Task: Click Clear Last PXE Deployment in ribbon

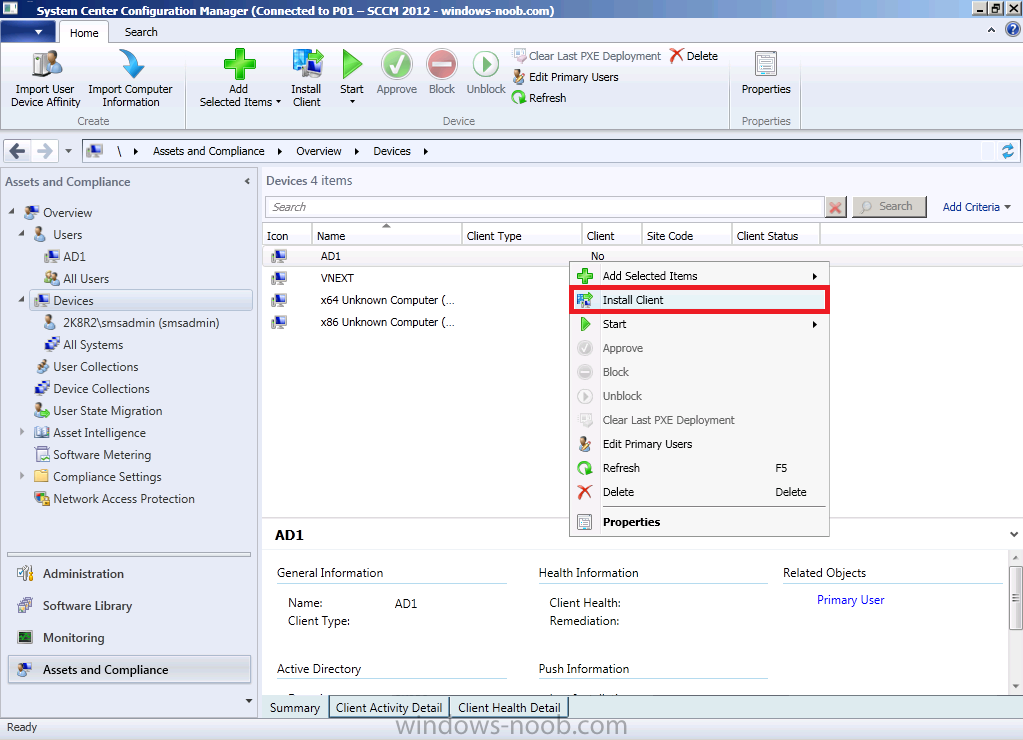Action: click(587, 56)
